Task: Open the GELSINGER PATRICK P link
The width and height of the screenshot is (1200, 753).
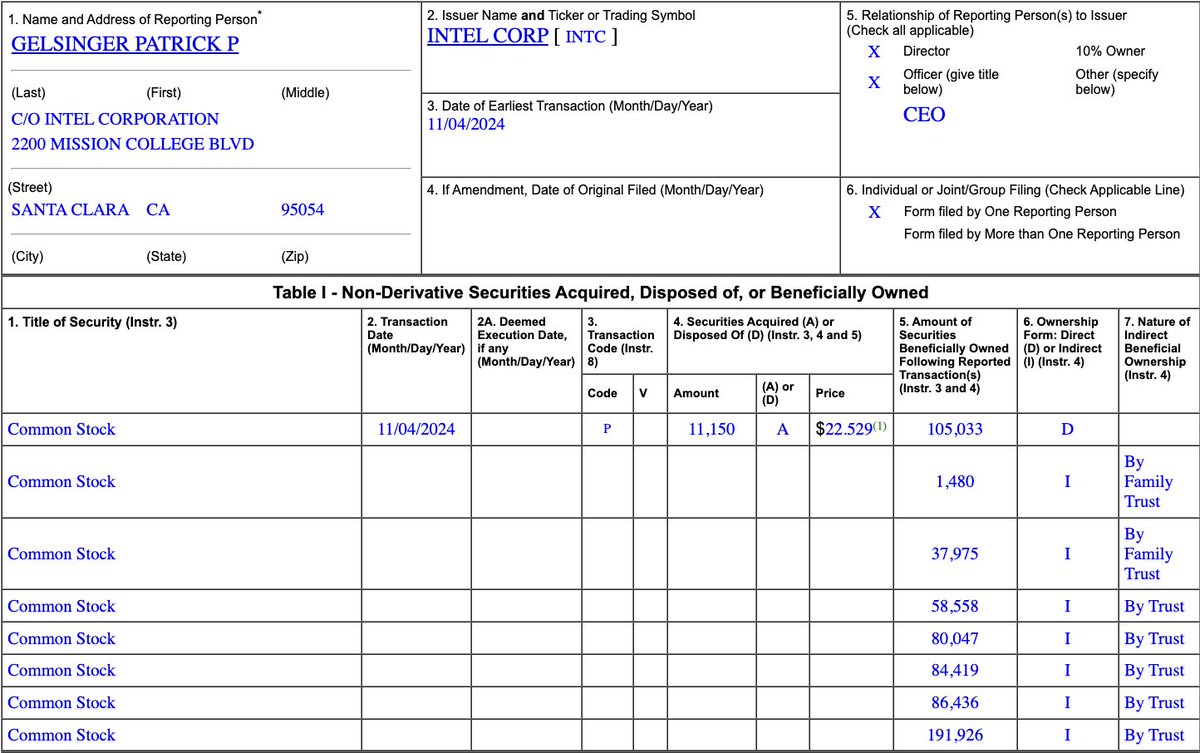Action: [x=125, y=44]
